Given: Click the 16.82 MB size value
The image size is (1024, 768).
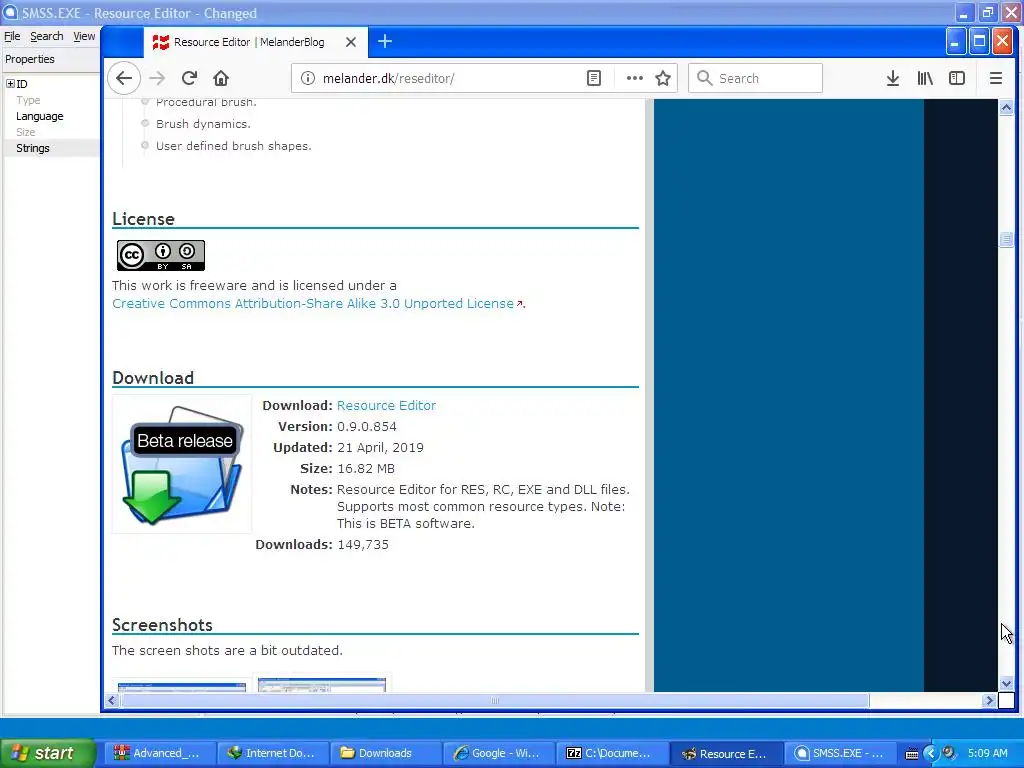Looking at the screenshot, I should (366, 469).
